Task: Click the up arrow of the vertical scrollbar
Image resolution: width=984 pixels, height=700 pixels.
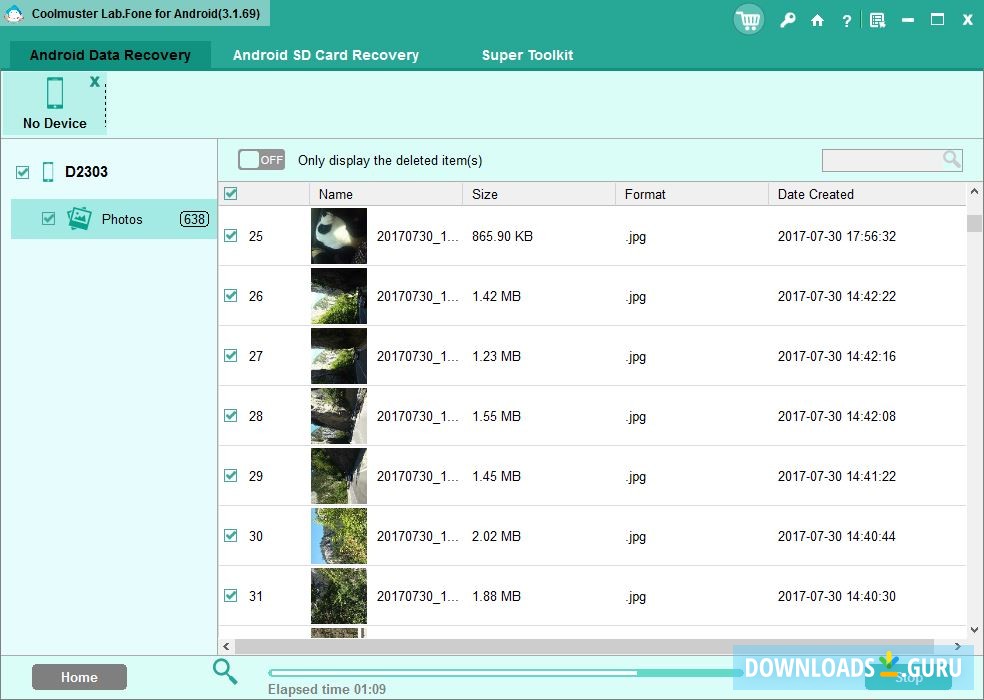Action: pos(975,191)
